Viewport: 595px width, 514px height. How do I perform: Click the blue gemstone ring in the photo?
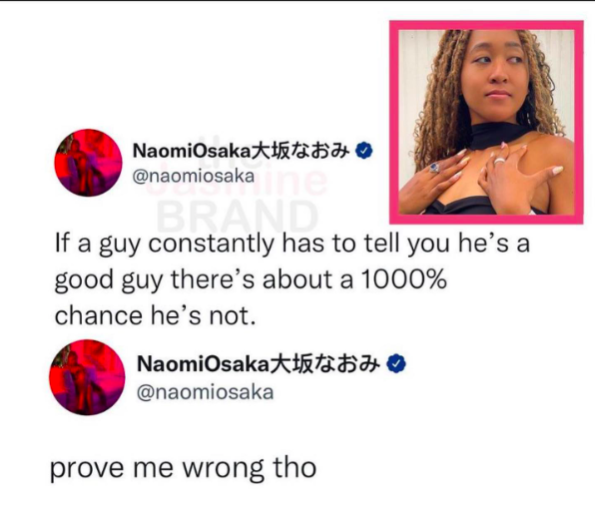click(x=434, y=167)
